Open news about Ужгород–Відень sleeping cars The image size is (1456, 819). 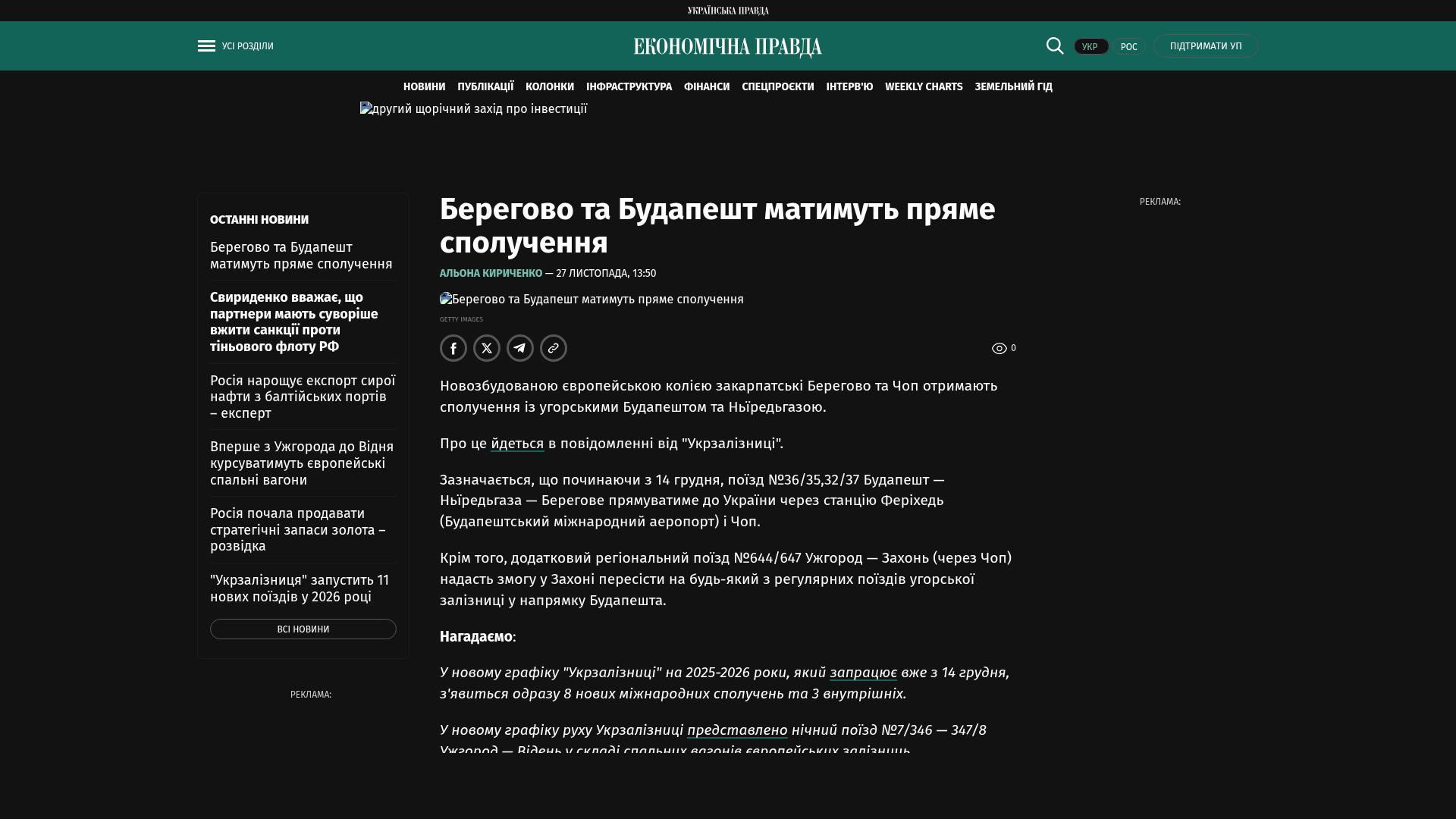pyautogui.click(x=302, y=463)
